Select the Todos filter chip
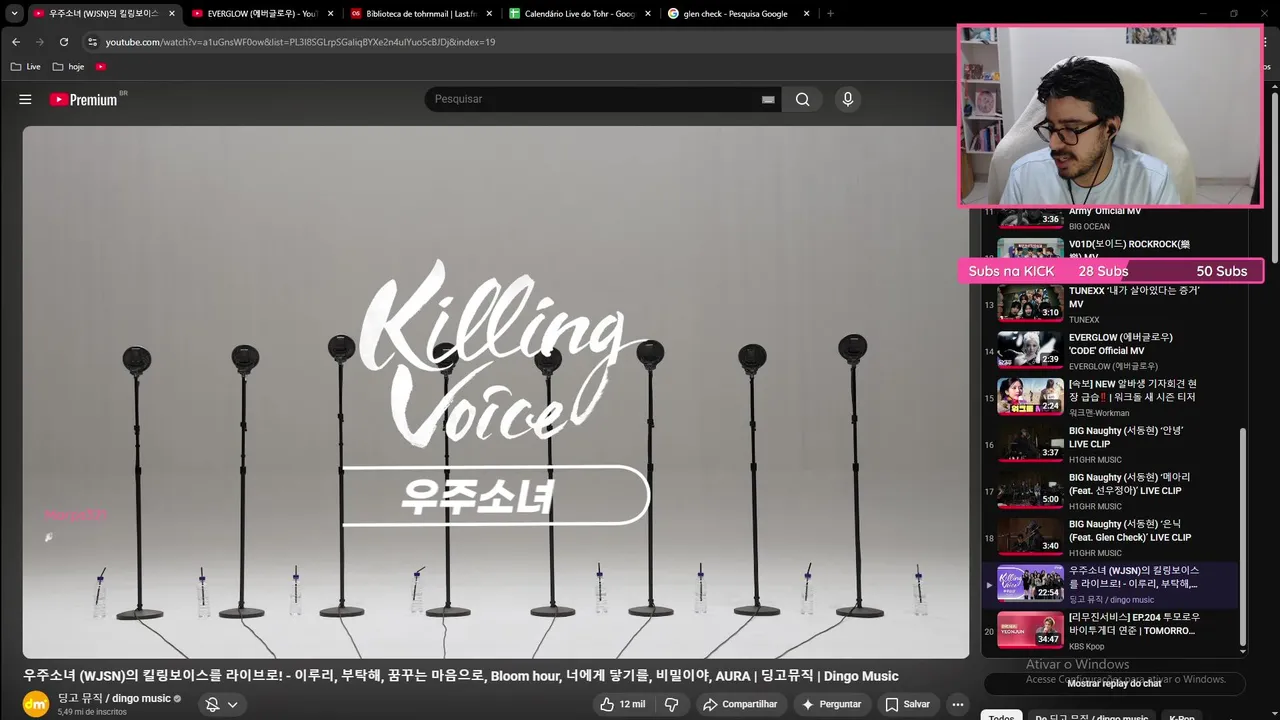Screen dimensions: 1280x720 point(1001,716)
